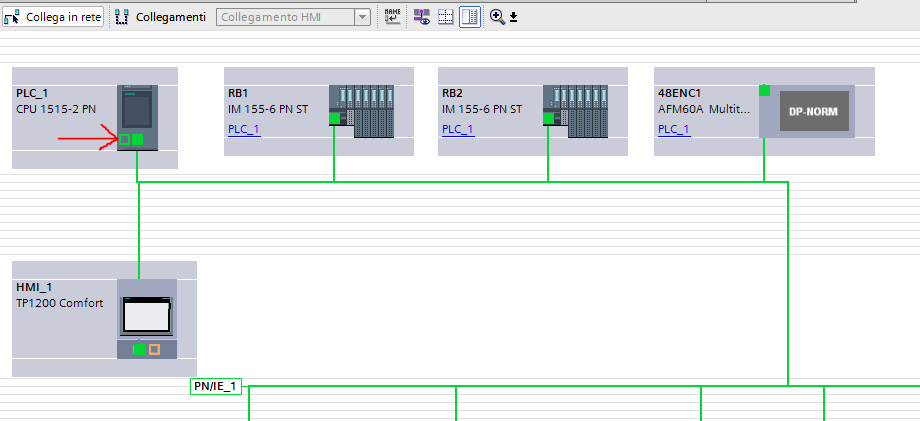This screenshot has width=920, height=421.
Task: Select the HMI_1 device name
Action: click(34, 287)
